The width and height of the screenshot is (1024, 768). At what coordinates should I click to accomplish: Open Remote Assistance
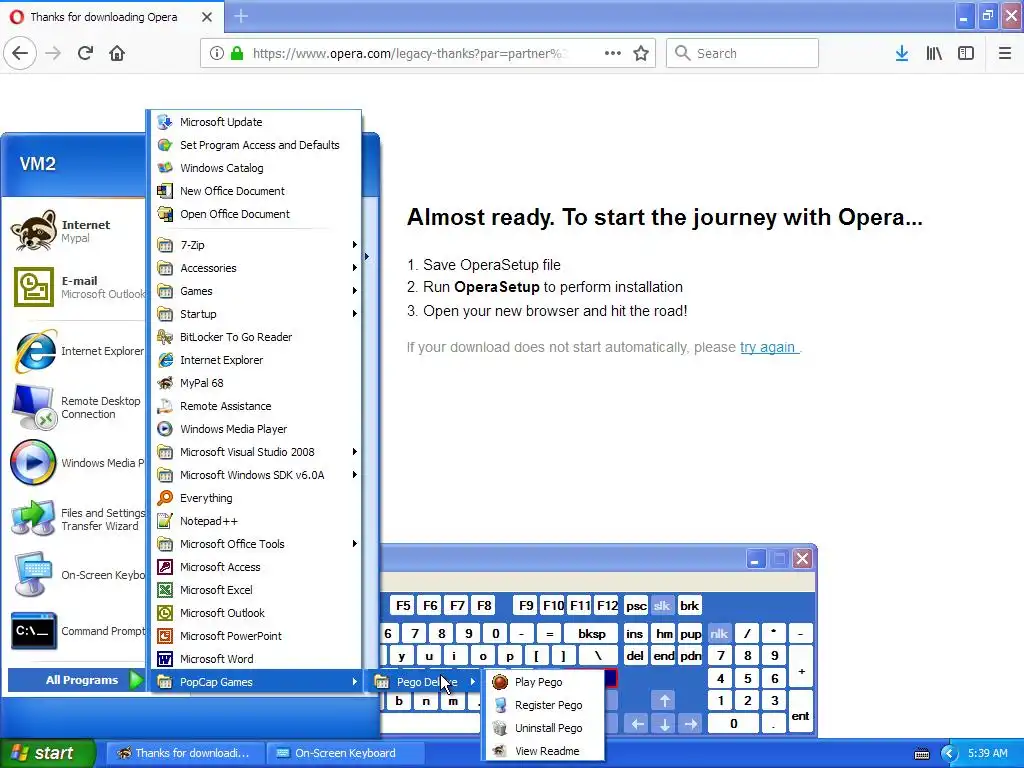click(256, 406)
